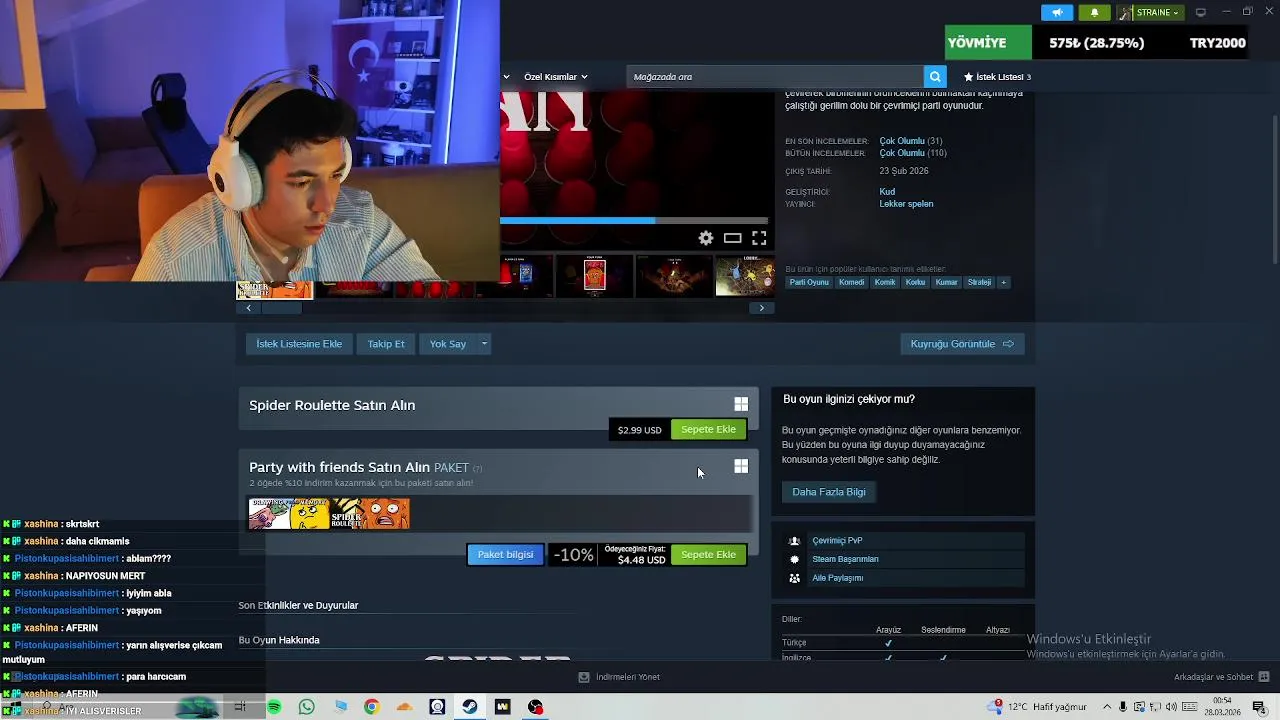Image resolution: width=1280 pixels, height=720 pixels.
Task: Click the store search magnifier button
Action: 935,77
